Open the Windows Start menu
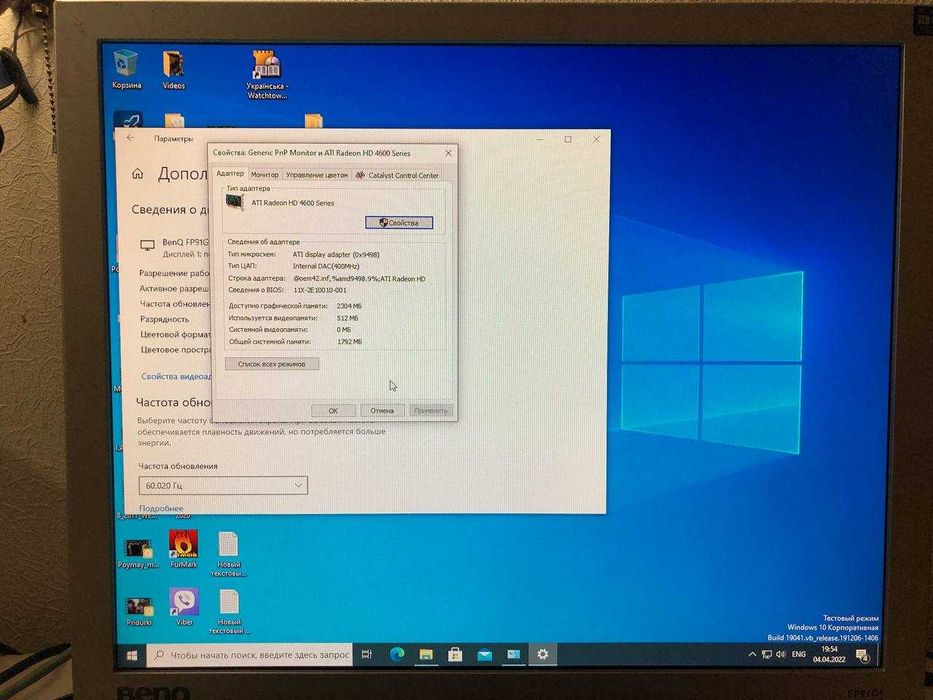The height and width of the screenshot is (700, 933). [x=132, y=655]
